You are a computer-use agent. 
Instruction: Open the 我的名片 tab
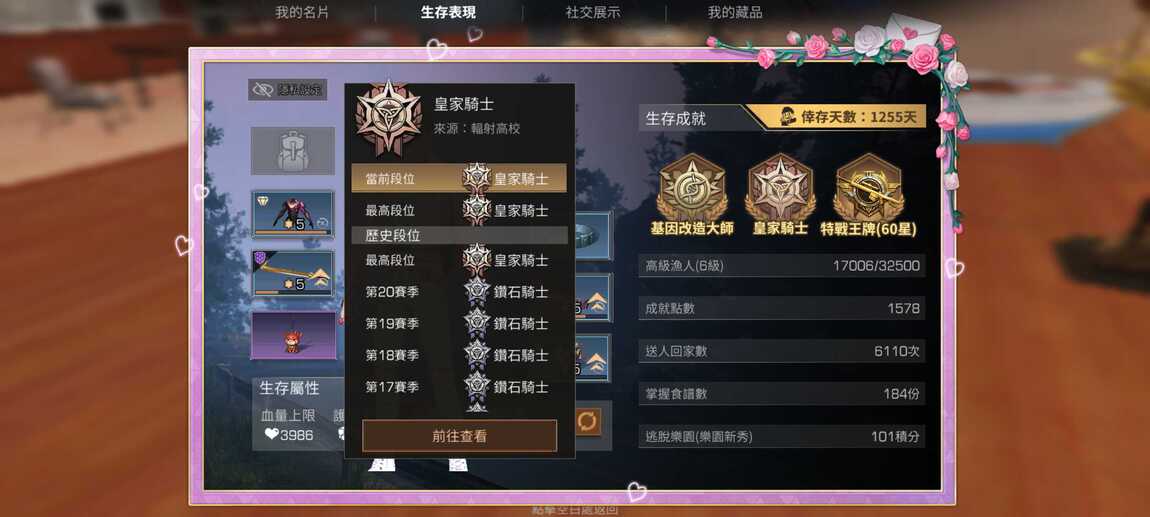[302, 12]
